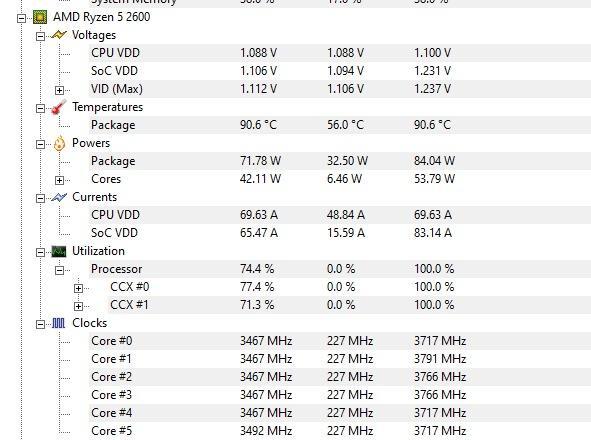Expand CCX #0 utilization details

[x=78, y=288]
